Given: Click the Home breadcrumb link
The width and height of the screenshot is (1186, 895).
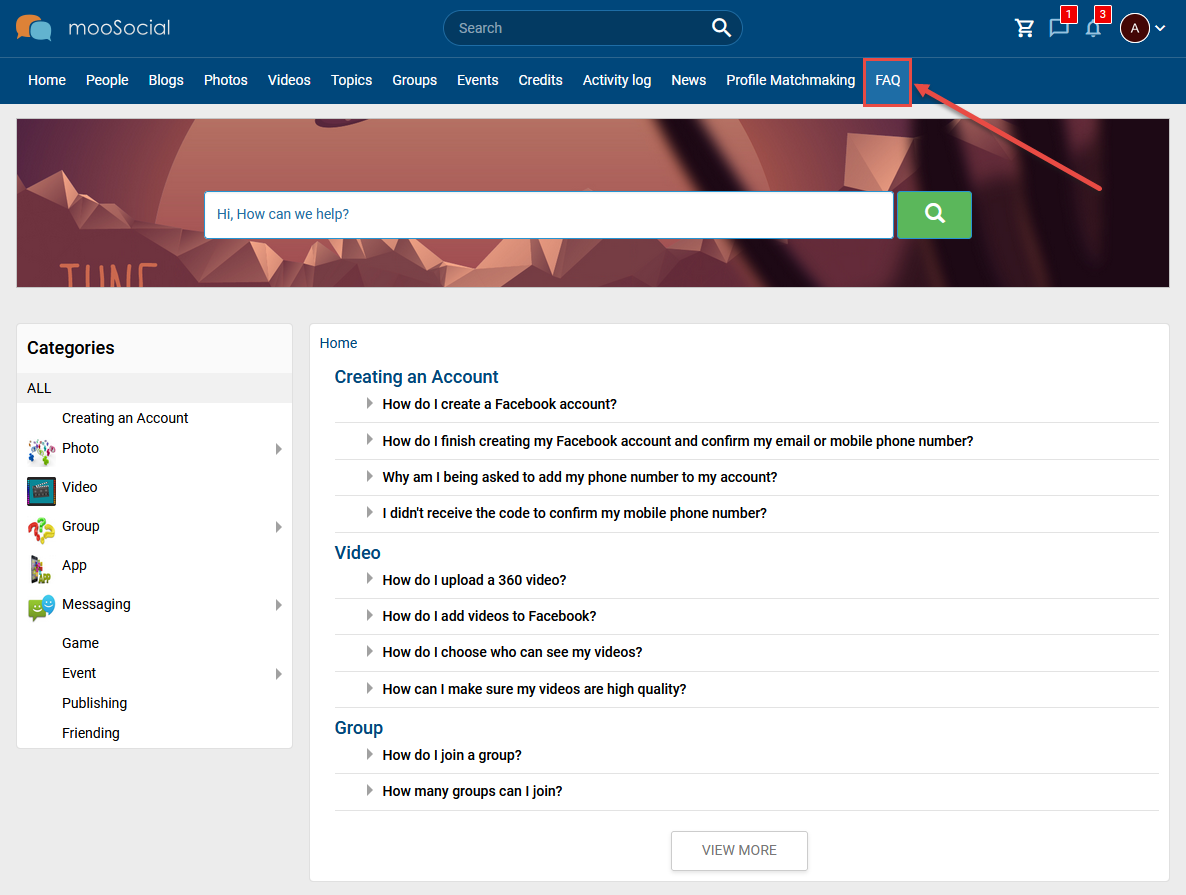Looking at the screenshot, I should [x=338, y=343].
